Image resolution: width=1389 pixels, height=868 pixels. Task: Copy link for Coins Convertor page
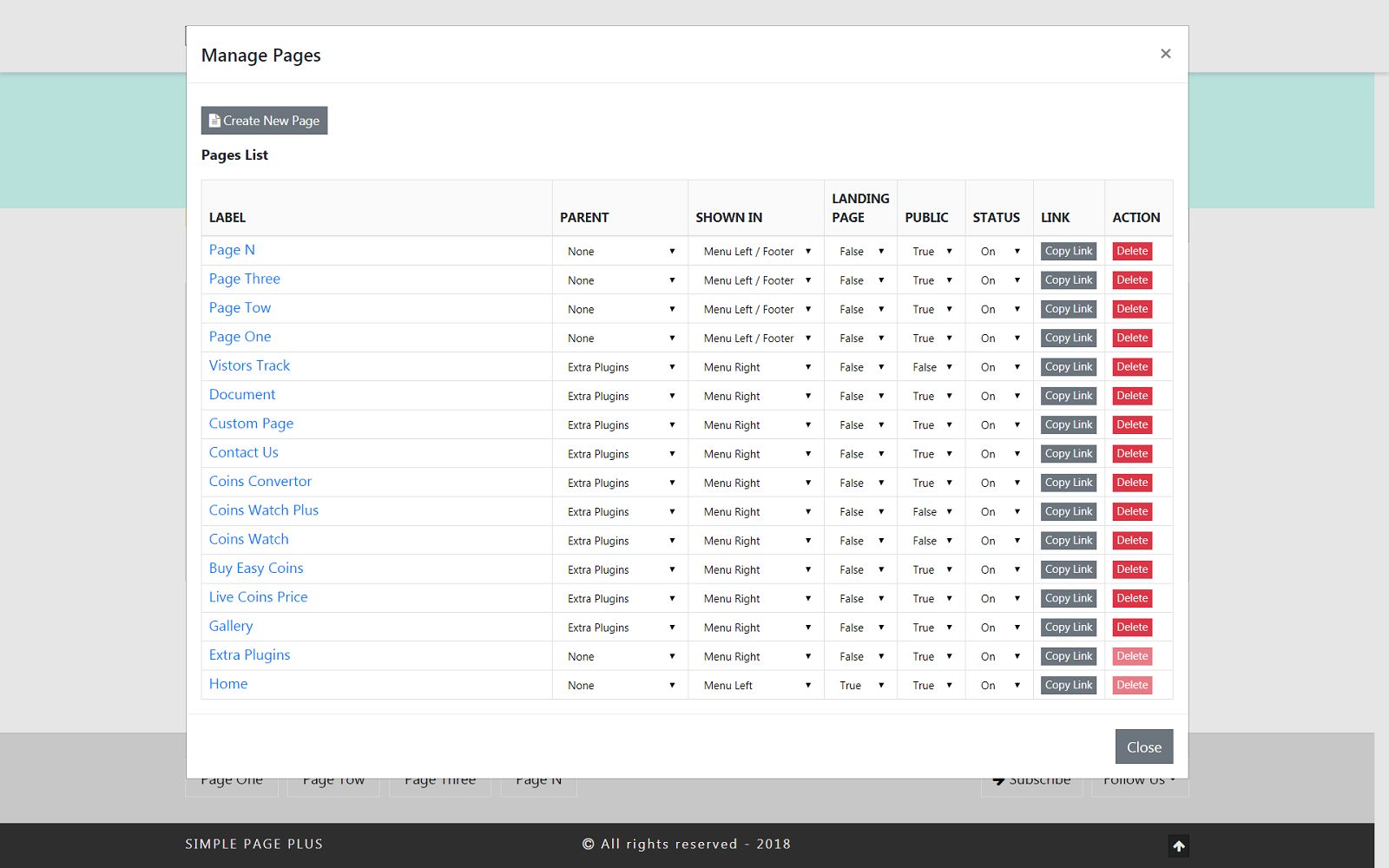click(x=1068, y=483)
